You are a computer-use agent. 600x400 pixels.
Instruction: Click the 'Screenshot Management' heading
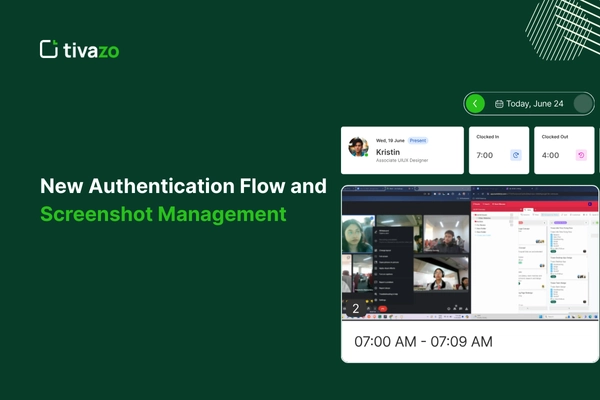tap(163, 214)
